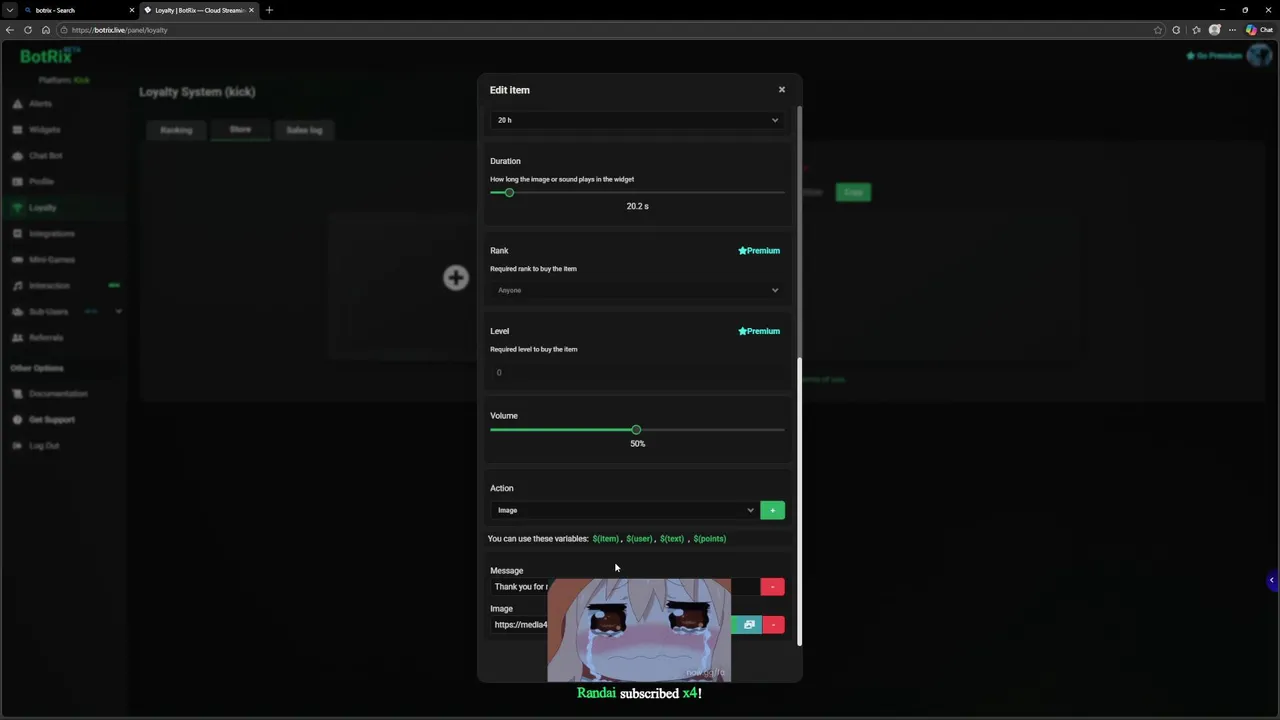Open the Copilot Chat button

[1259, 30]
